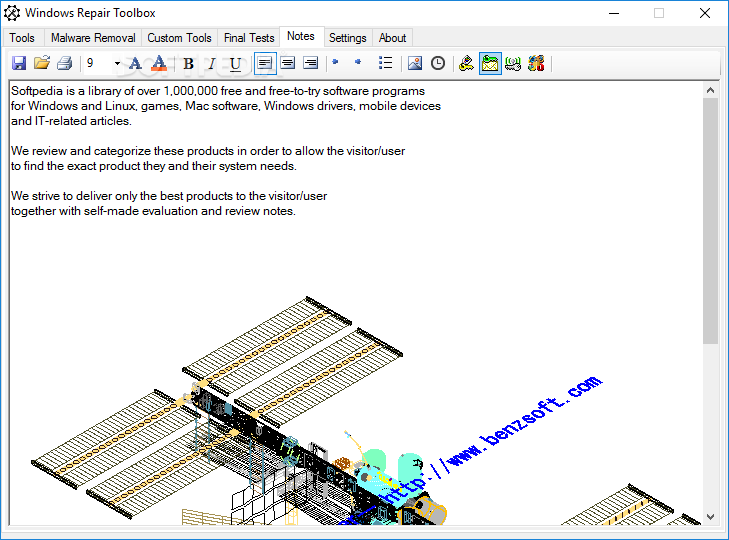Increase indent with right arrow icon
The image size is (729, 540).
pyautogui.click(x=358, y=62)
